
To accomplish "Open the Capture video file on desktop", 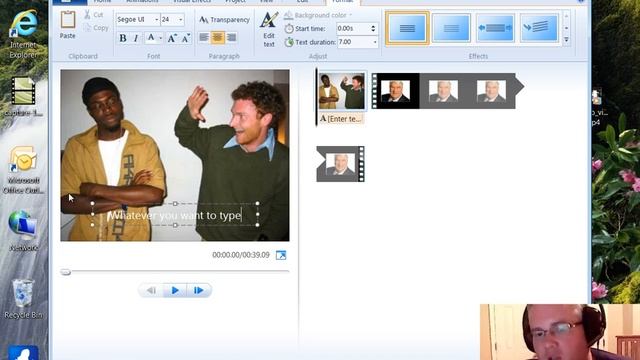I will [23, 97].
